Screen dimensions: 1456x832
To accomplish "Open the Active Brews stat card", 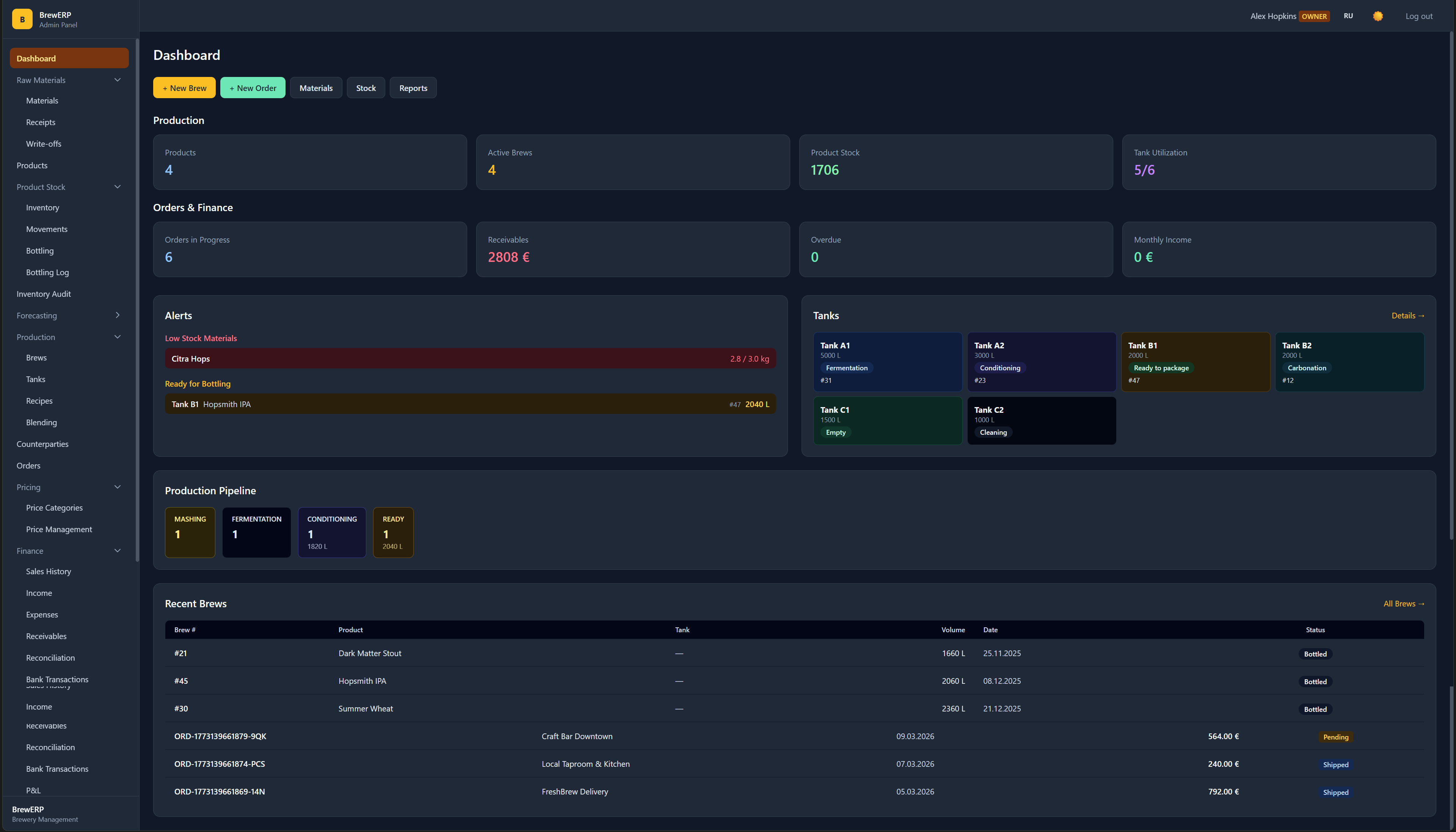I will tap(632, 162).
